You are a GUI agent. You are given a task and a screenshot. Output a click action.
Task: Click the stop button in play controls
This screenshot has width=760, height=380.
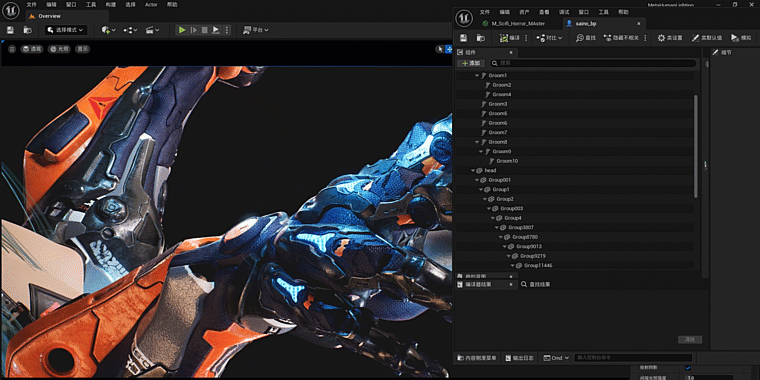pyautogui.click(x=205, y=30)
